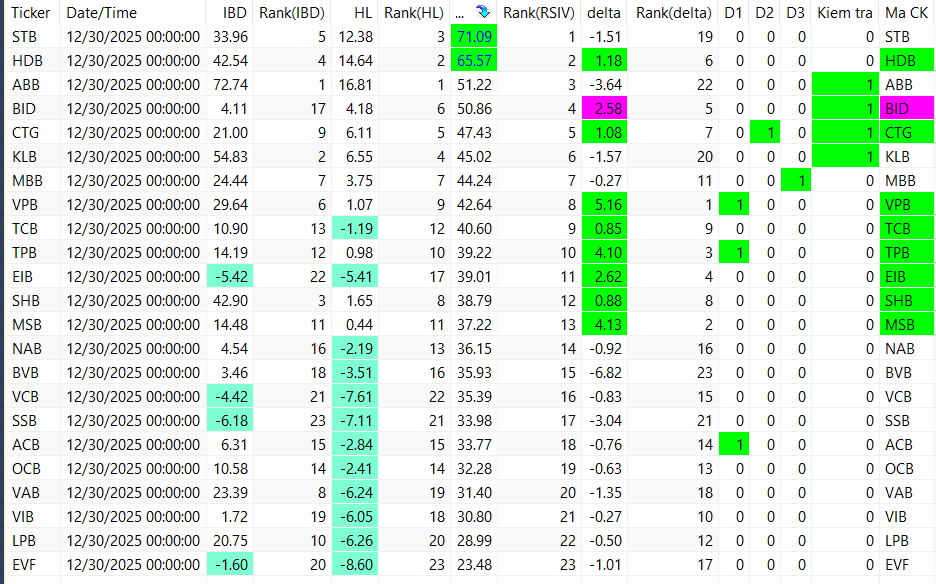
Task: Select the MBB ticker in the Ticker column
Action: pyautogui.click(x=27, y=180)
